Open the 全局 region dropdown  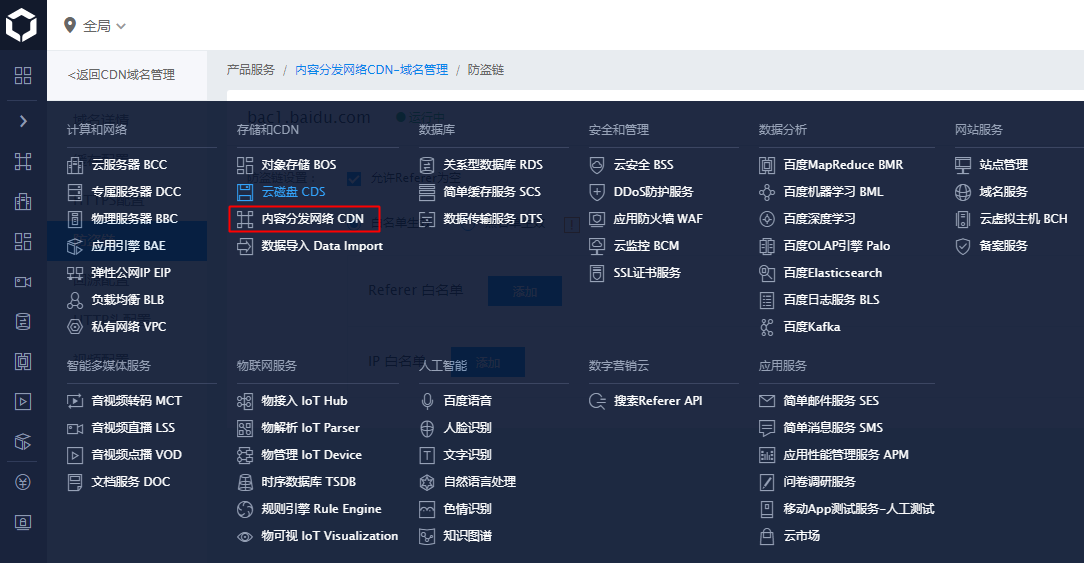click(95, 26)
